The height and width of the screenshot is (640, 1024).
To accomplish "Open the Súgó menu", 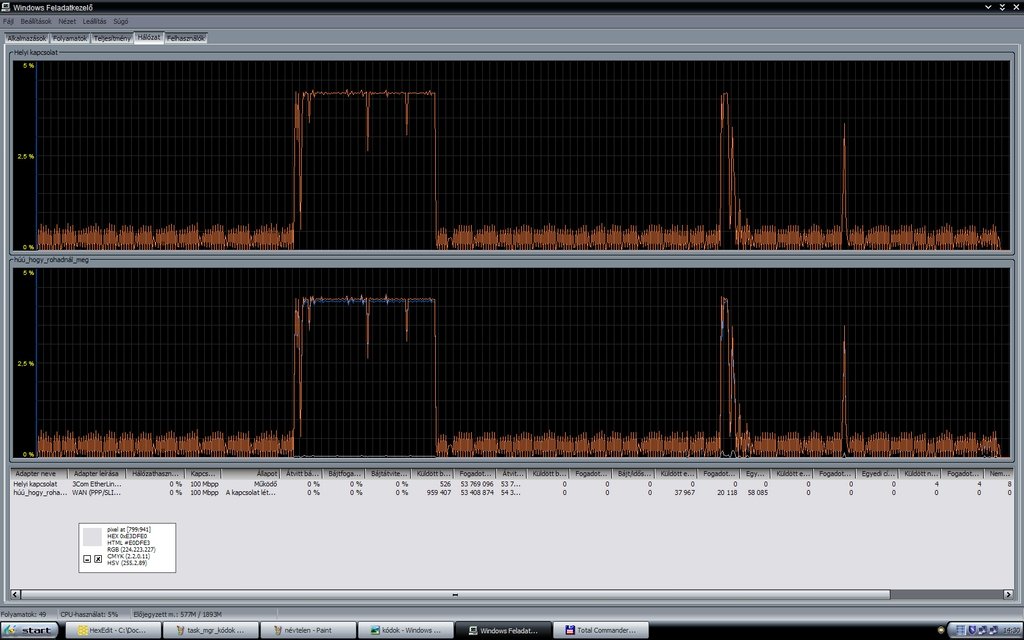I will 121,22.
